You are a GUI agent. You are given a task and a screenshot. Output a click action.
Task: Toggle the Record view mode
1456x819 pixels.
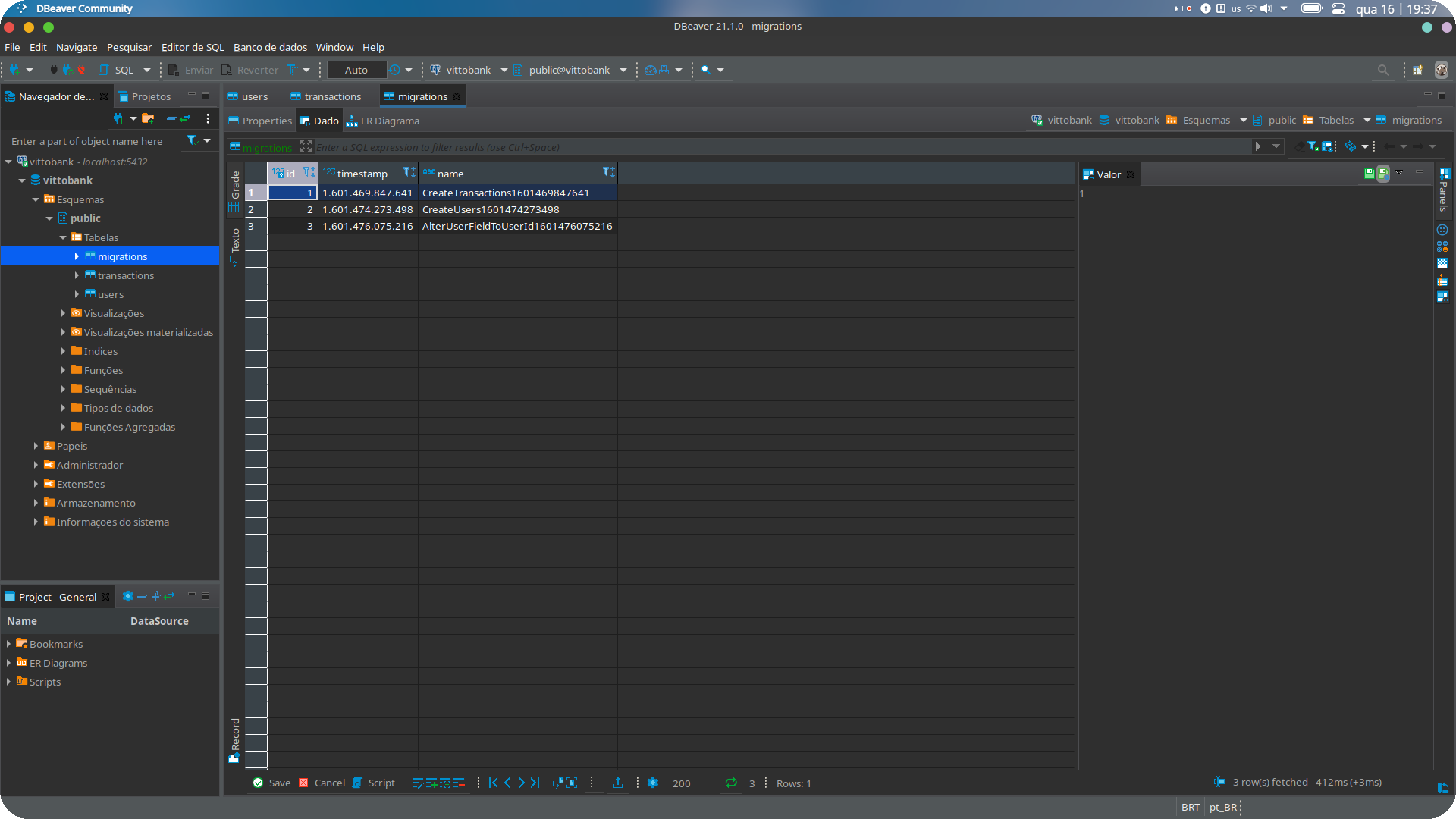(235, 739)
